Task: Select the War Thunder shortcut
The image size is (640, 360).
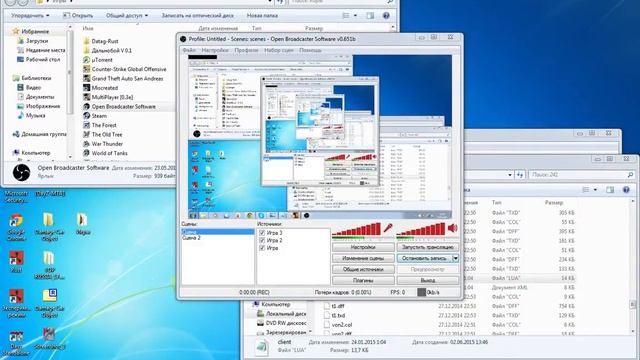Action: [102, 144]
